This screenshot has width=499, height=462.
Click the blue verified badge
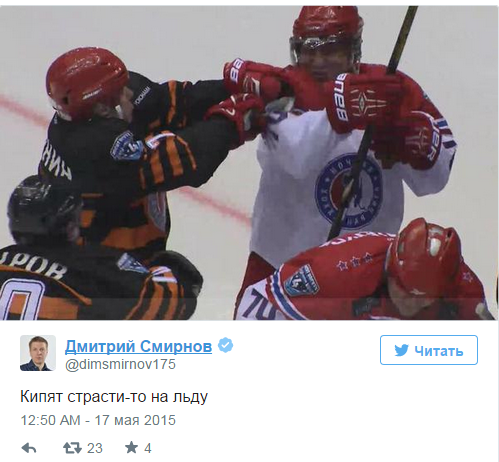pyautogui.click(x=226, y=346)
